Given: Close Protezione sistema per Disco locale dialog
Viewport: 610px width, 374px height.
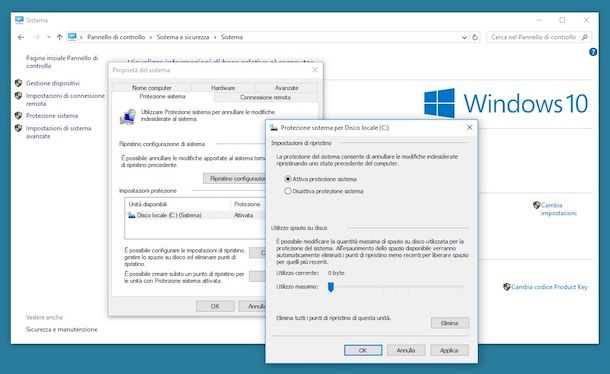Looking at the screenshot, I should [470, 128].
